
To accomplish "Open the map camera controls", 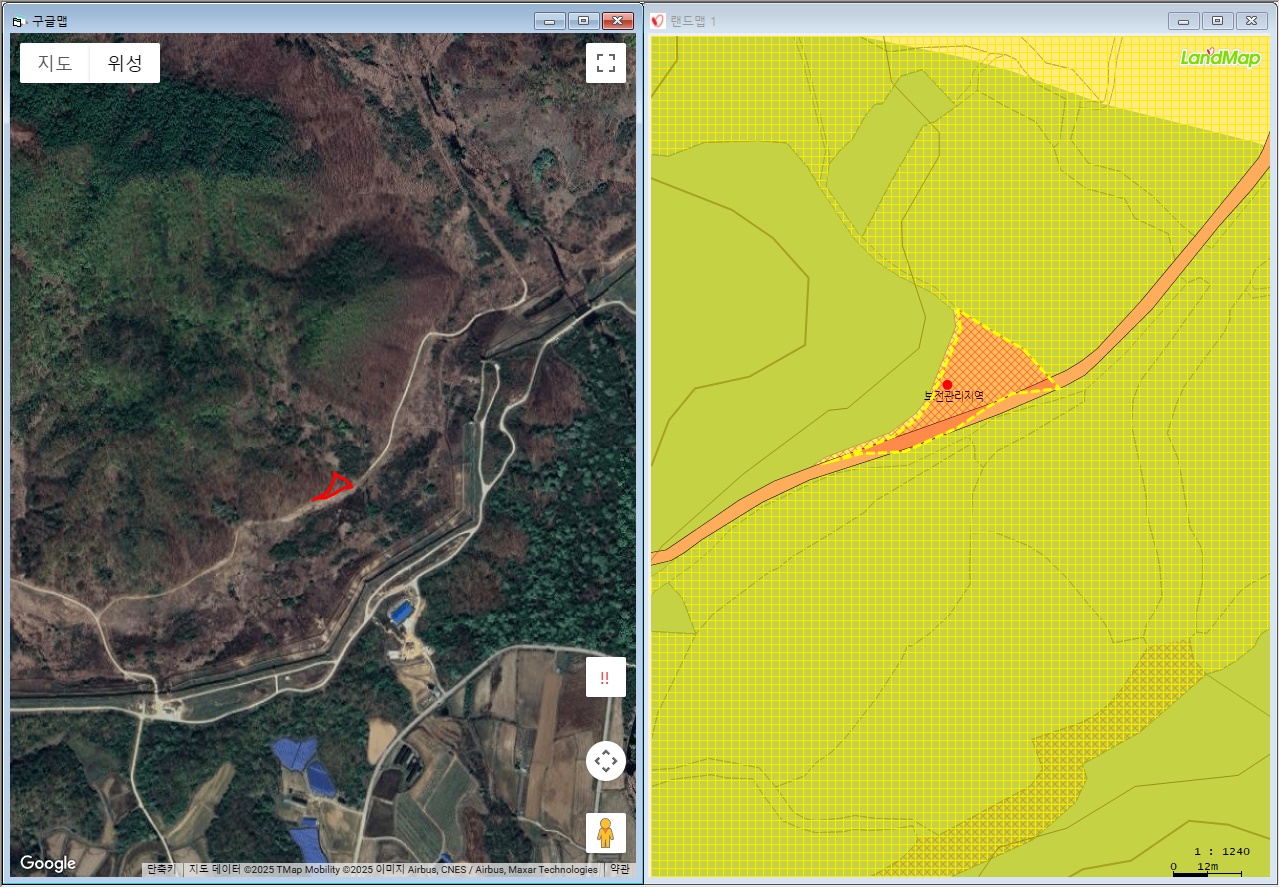I will click(x=605, y=762).
